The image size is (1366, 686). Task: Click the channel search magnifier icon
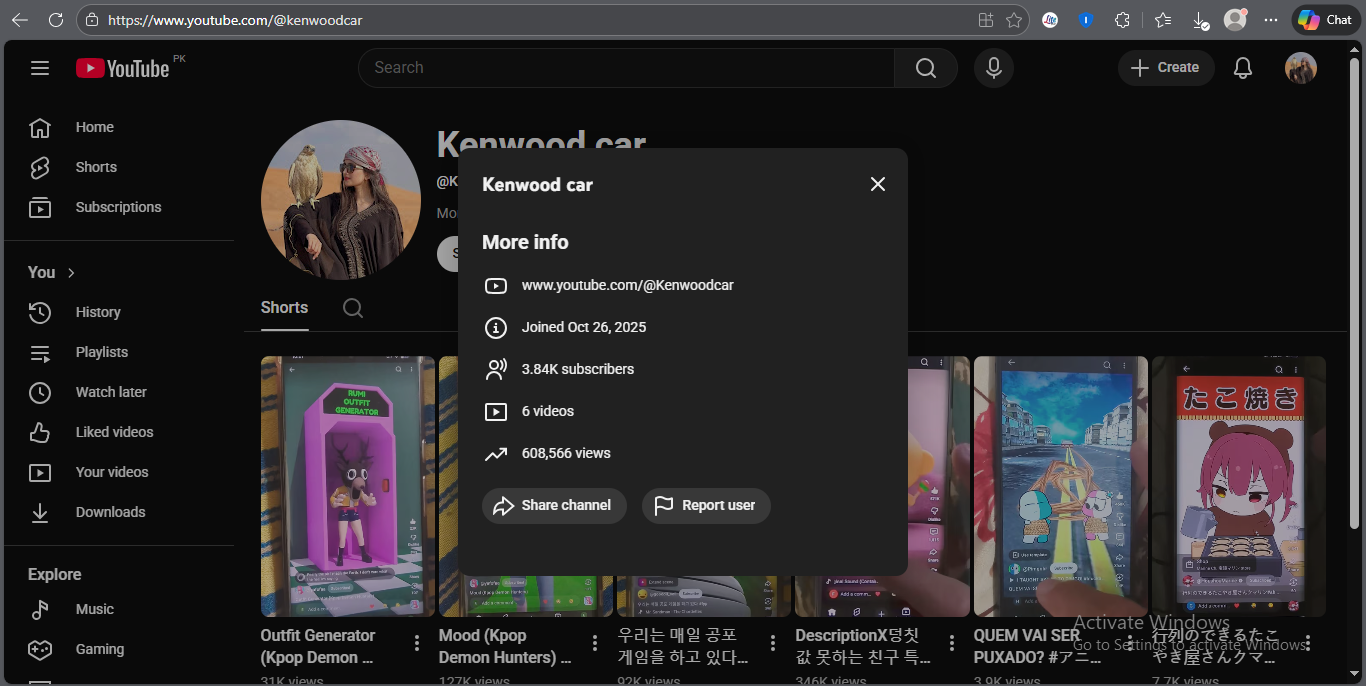coord(353,308)
